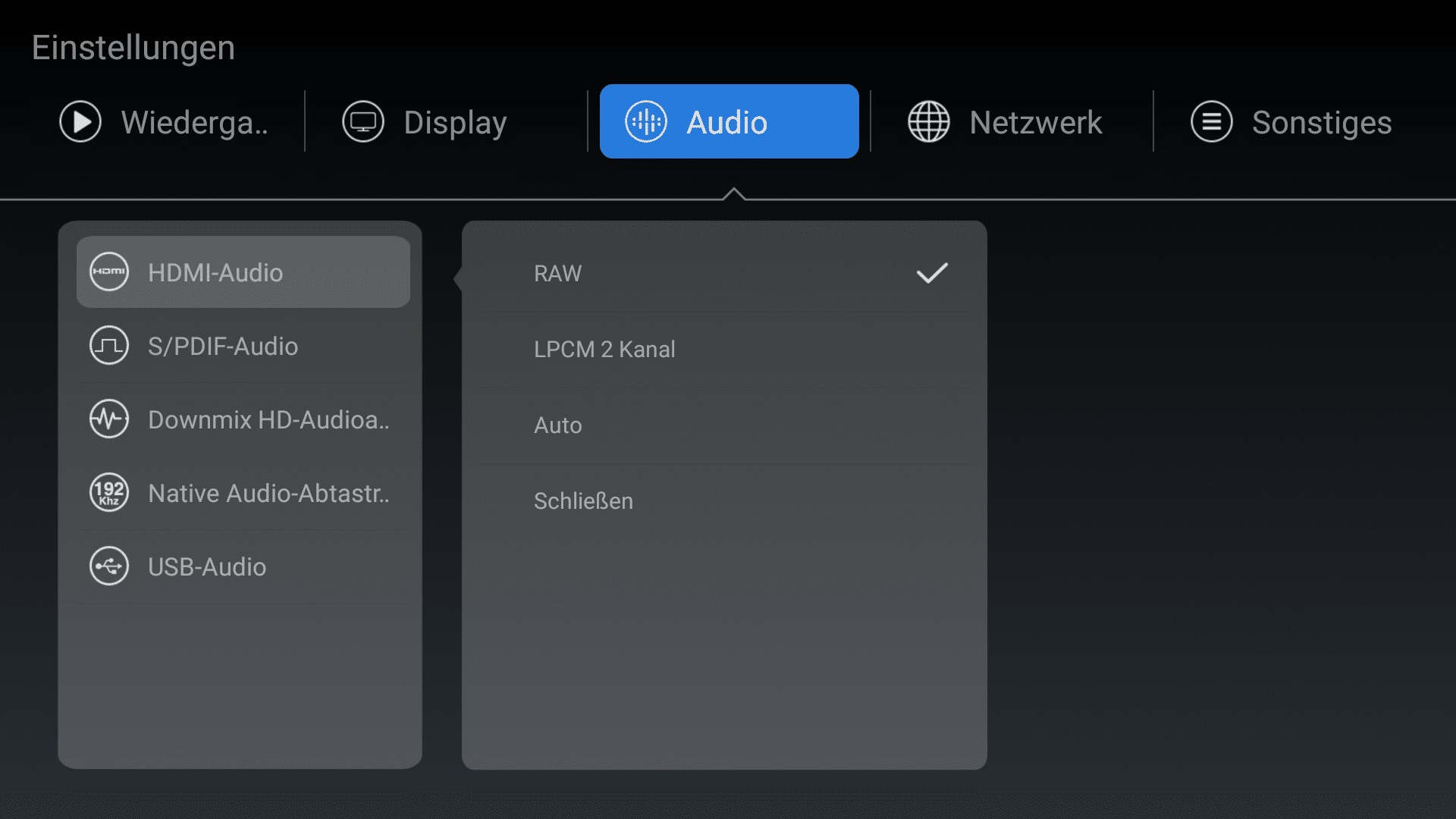
Task: Click the USB symbol icon
Action: point(109,566)
